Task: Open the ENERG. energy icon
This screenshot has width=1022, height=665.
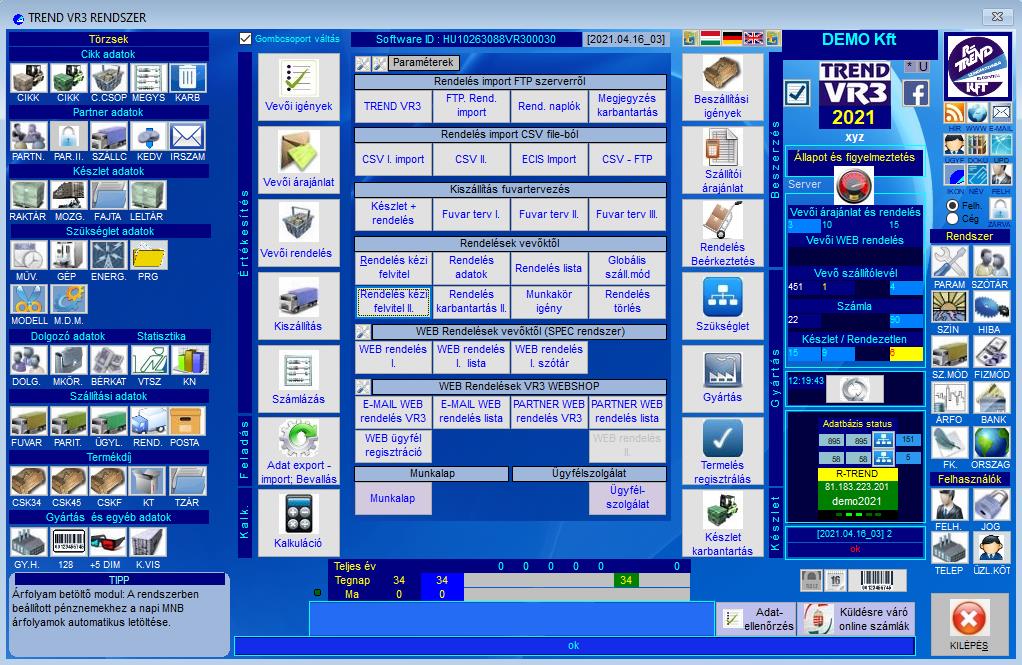Action: pos(108,256)
